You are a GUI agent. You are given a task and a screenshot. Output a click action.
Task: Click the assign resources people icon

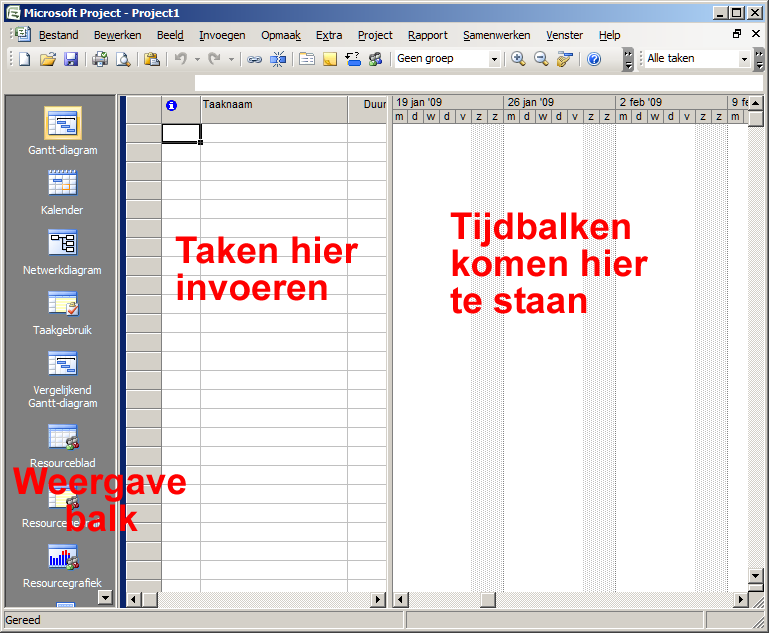(x=376, y=59)
